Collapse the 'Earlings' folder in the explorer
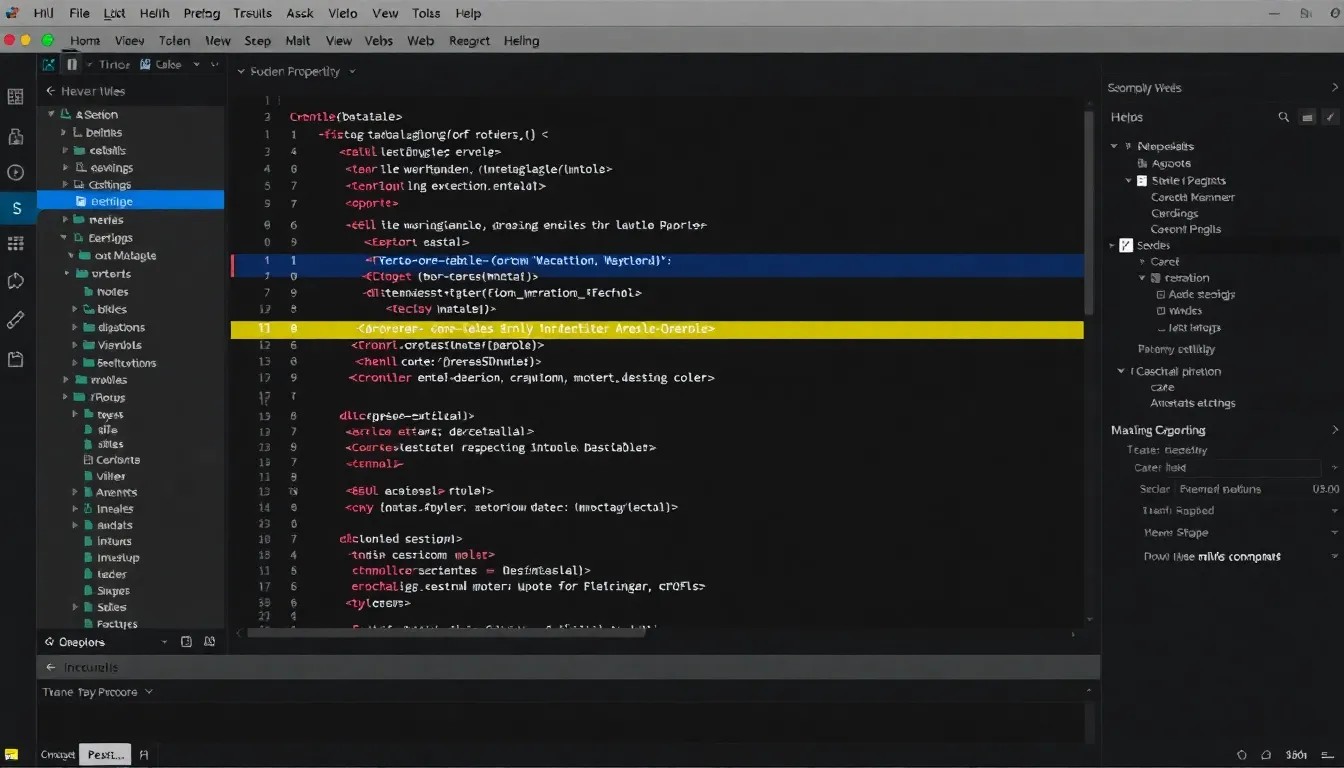 tap(63, 238)
